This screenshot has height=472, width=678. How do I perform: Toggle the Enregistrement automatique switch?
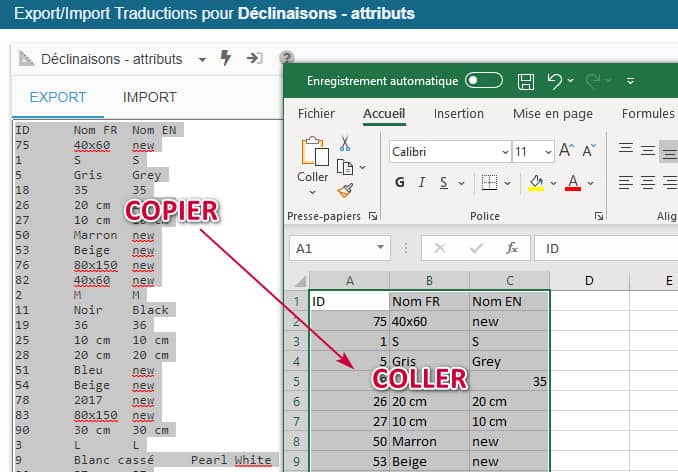point(484,81)
